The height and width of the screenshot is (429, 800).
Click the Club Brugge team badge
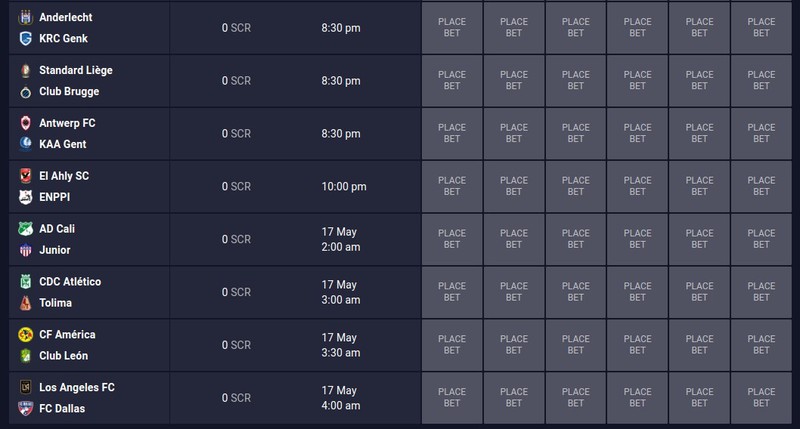(x=26, y=92)
